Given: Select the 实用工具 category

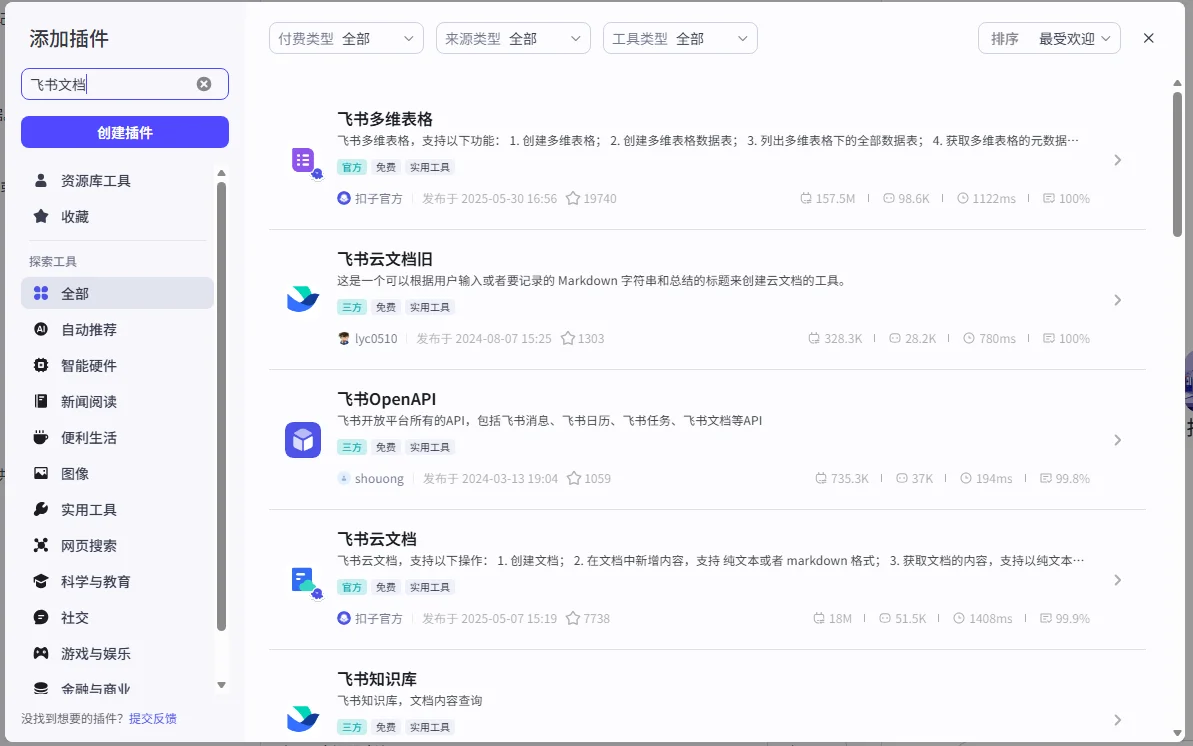Looking at the screenshot, I should (117, 509).
